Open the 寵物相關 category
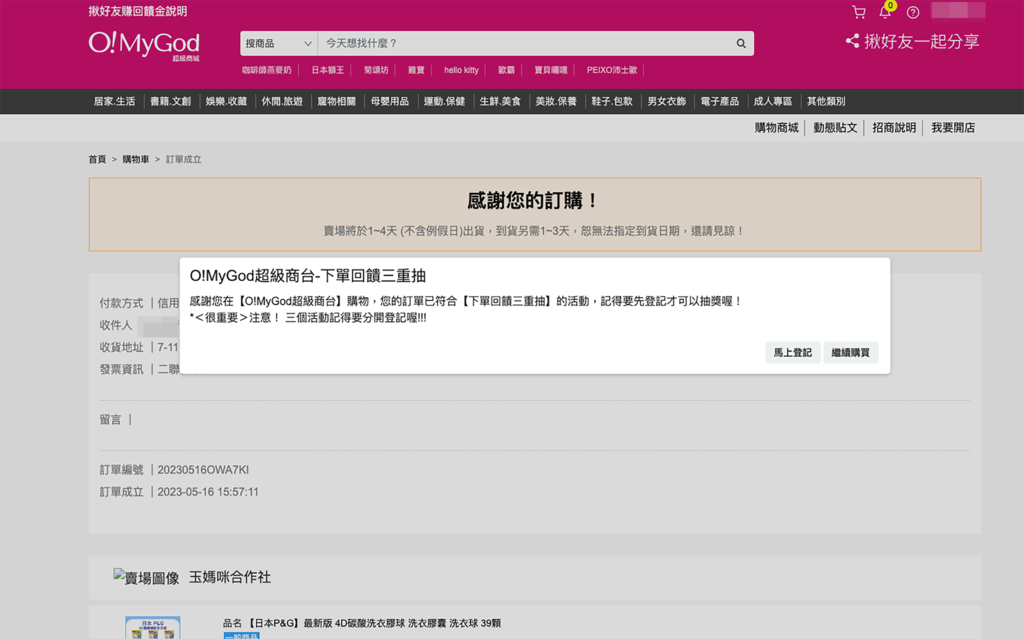1024x639 pixels. [336, 101]
